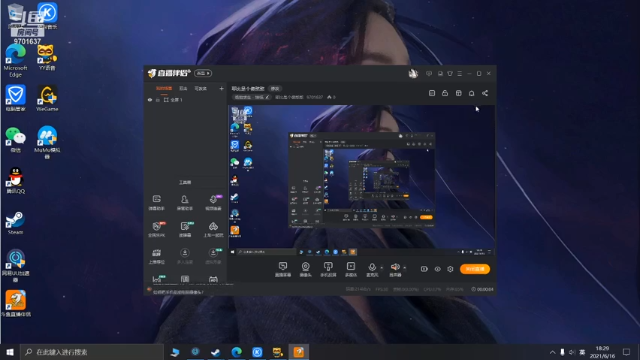Viewport: 640px width, 360px height.
Task: Expand the microphone options arrow
Action: [x=382, y=268]
